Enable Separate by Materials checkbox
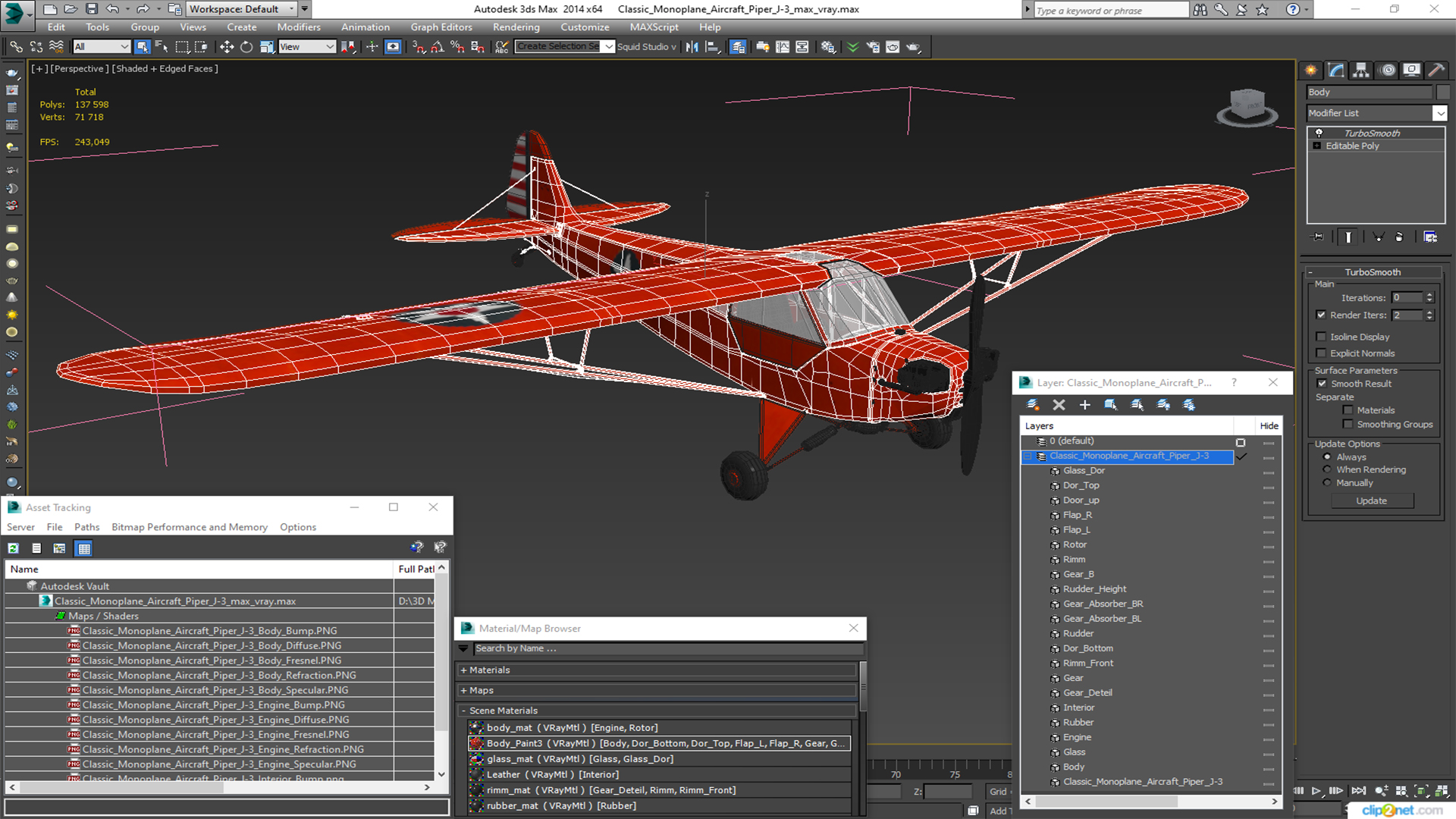 click(x=1348, y=410)
